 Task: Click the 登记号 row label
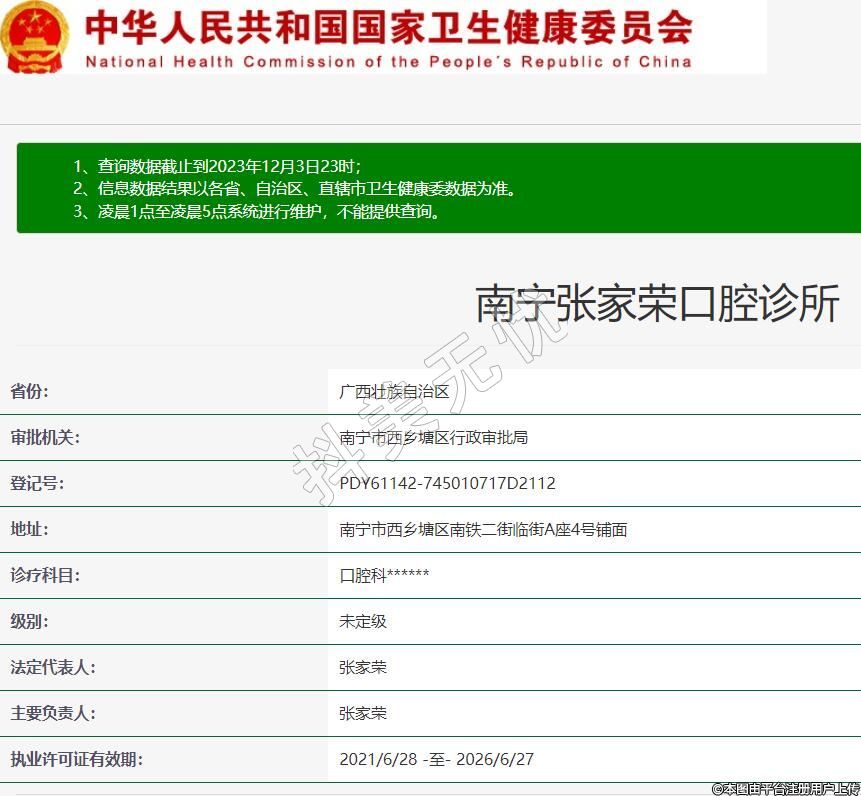[37, 483]
